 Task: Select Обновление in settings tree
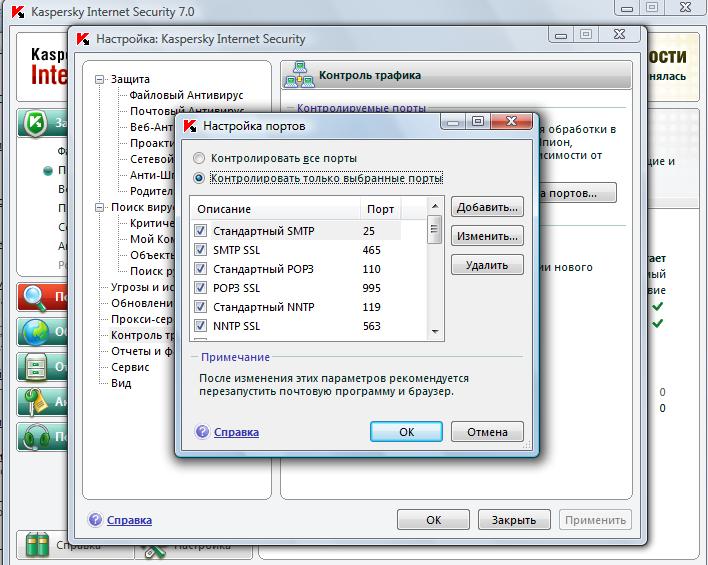tap(142, 303)
